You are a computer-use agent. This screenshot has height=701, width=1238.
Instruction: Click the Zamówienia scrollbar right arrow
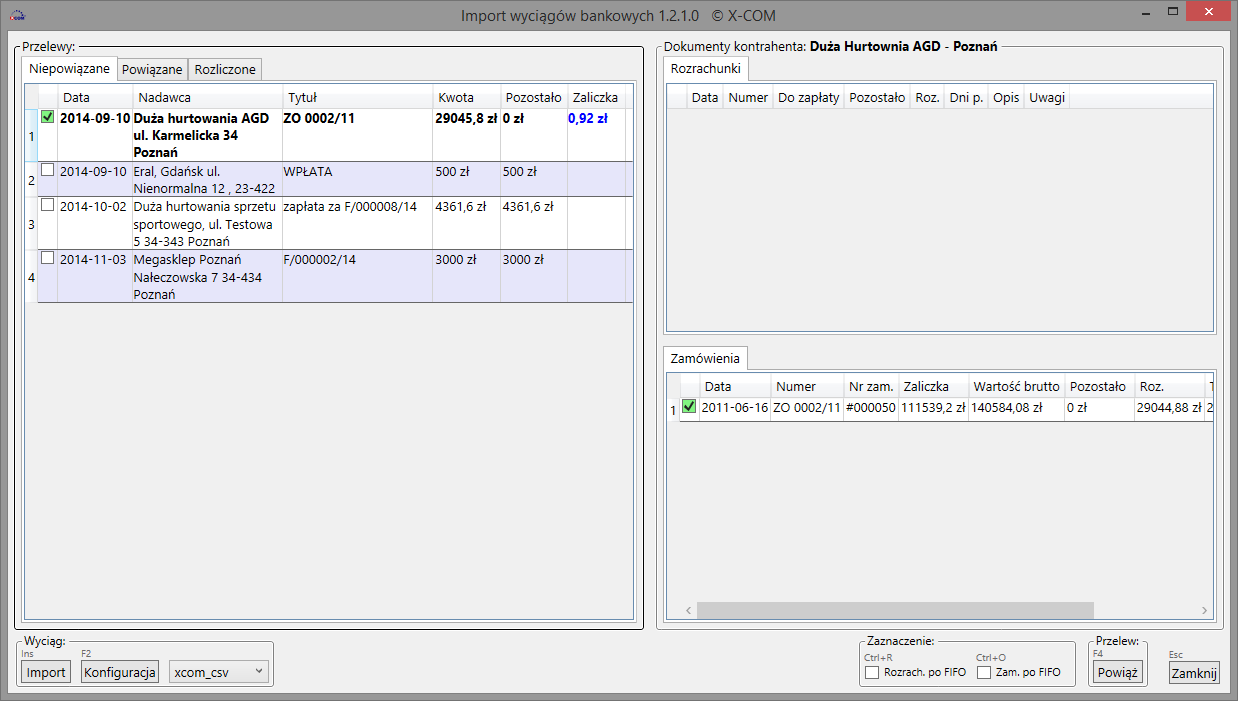click(1205, 610)
